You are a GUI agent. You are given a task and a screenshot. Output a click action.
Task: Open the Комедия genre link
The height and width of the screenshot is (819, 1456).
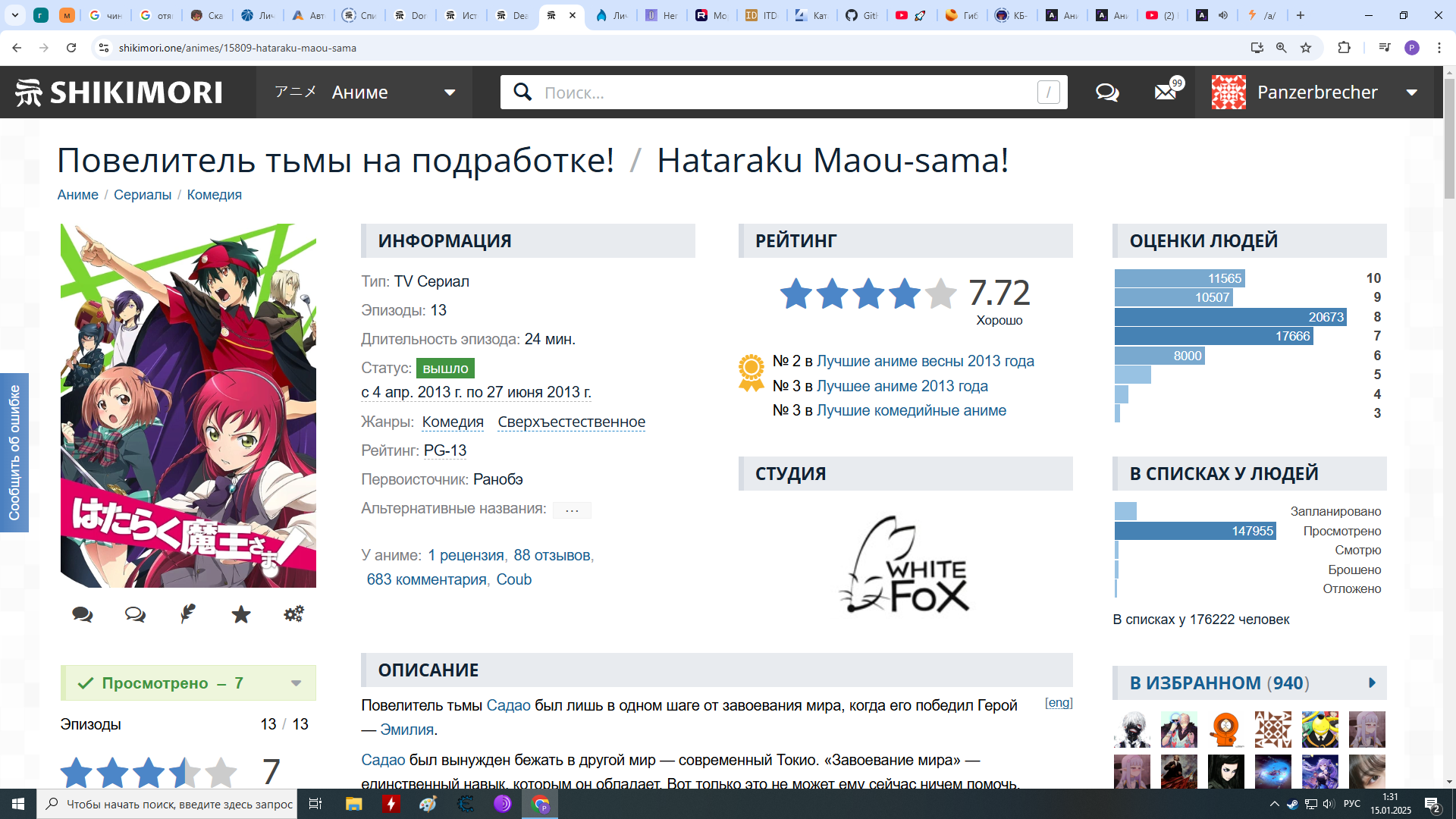coord(453,422)
